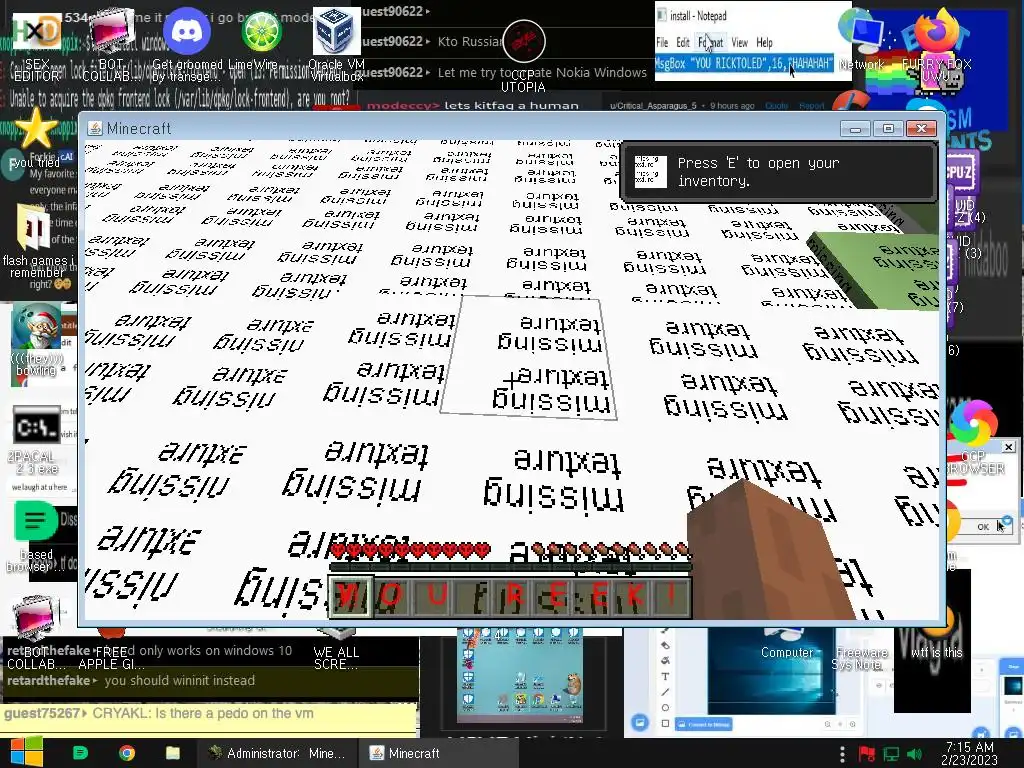Screen dimensions: 1024x768
Task: Select the text T tool in the background drawing app
Action: click(665, 676)
